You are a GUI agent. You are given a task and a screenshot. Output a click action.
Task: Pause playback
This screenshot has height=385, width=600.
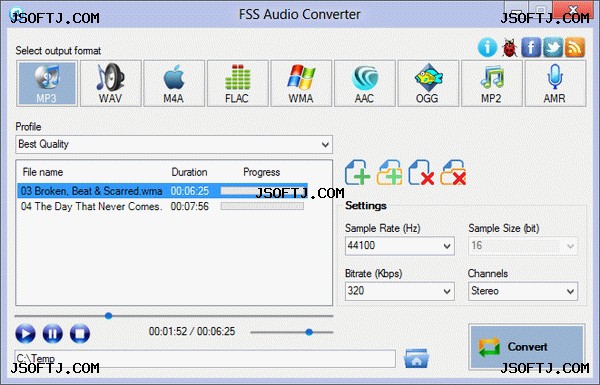click(52, 333)
